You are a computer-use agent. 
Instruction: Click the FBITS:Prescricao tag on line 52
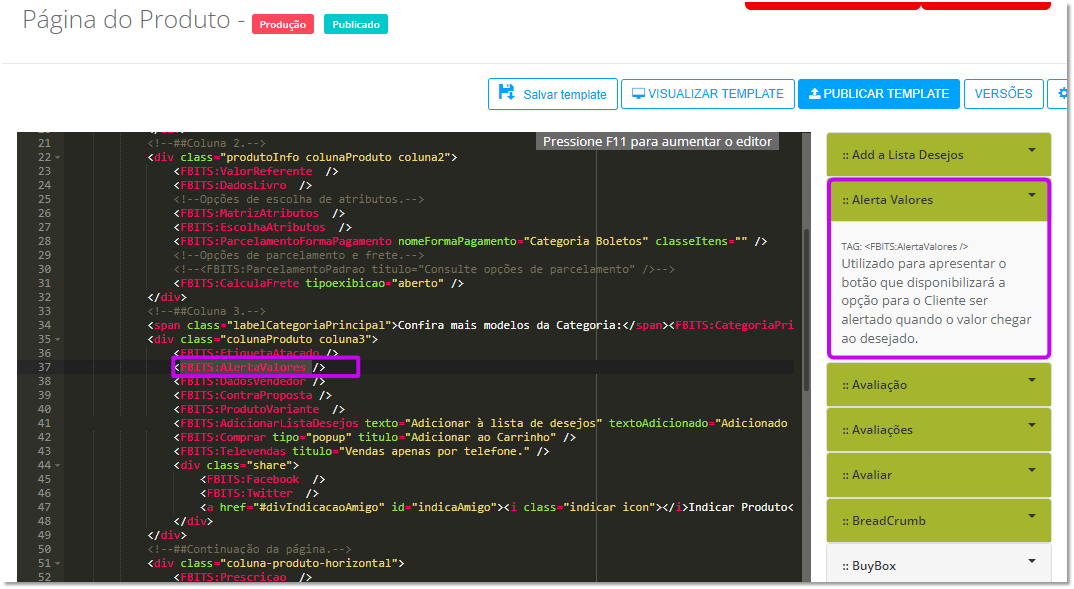click(234, 577)
